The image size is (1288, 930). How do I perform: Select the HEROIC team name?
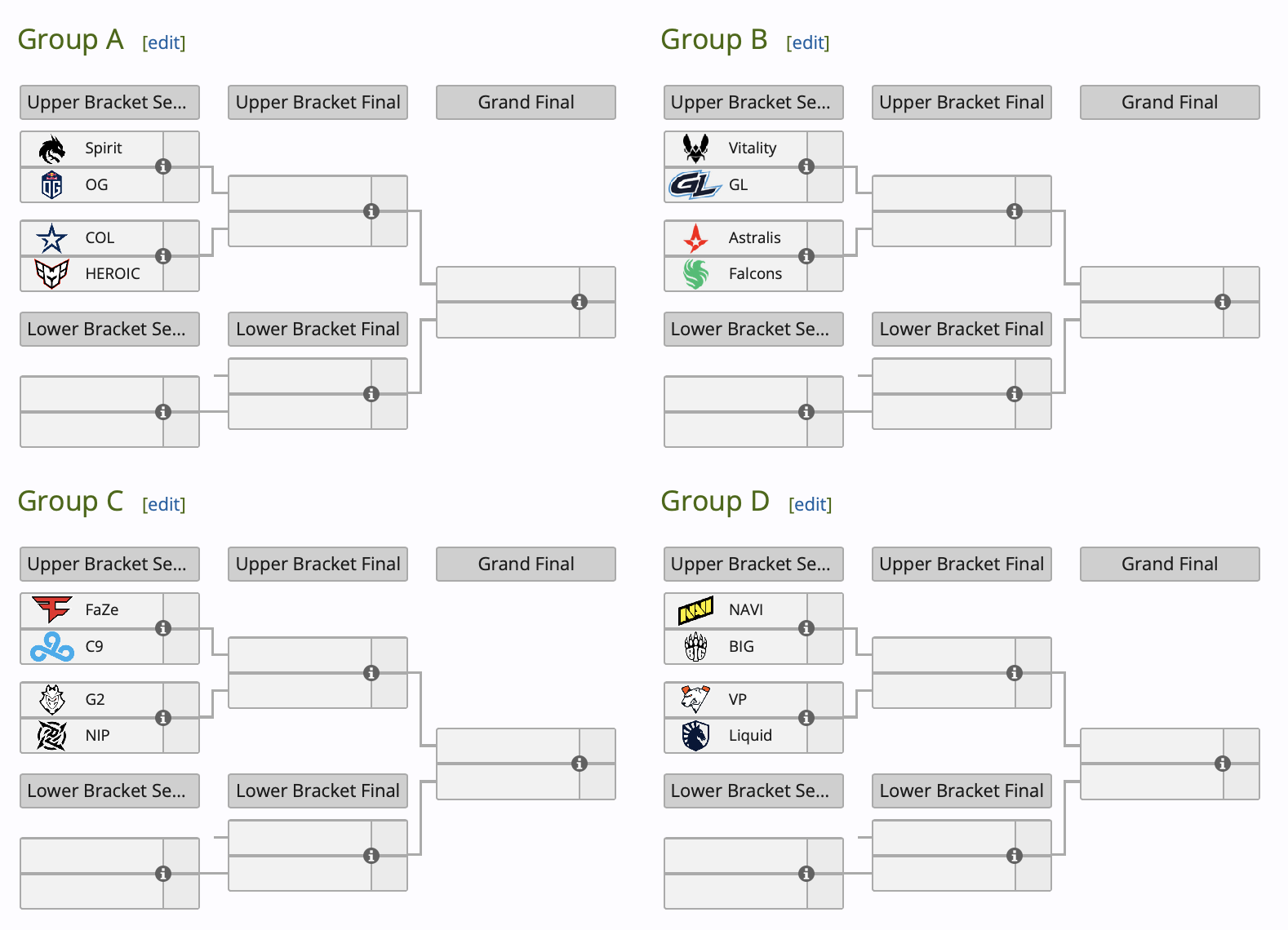point(113,274)
